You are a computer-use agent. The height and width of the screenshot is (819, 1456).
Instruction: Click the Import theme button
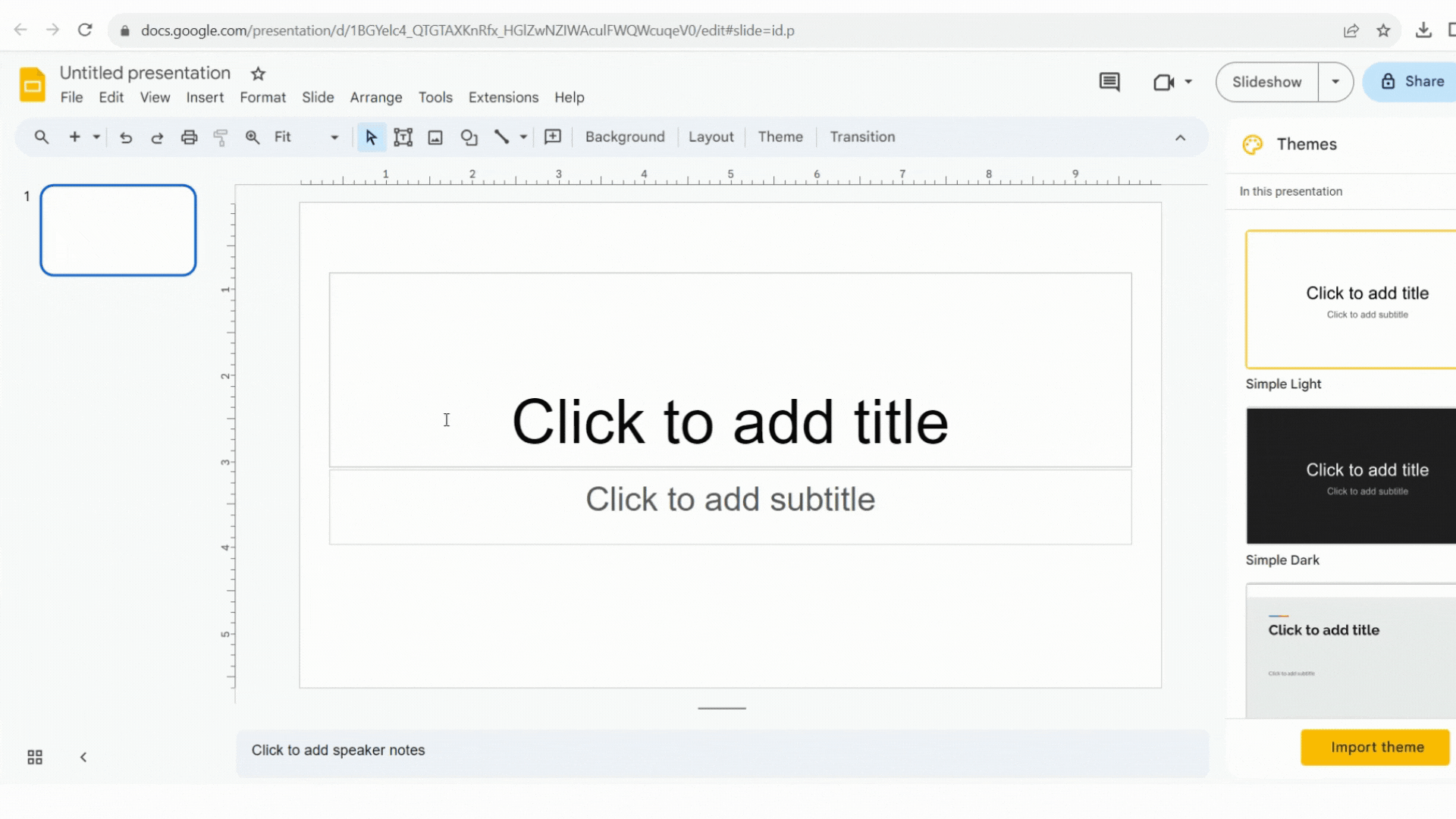click(x=1376, y=747)
